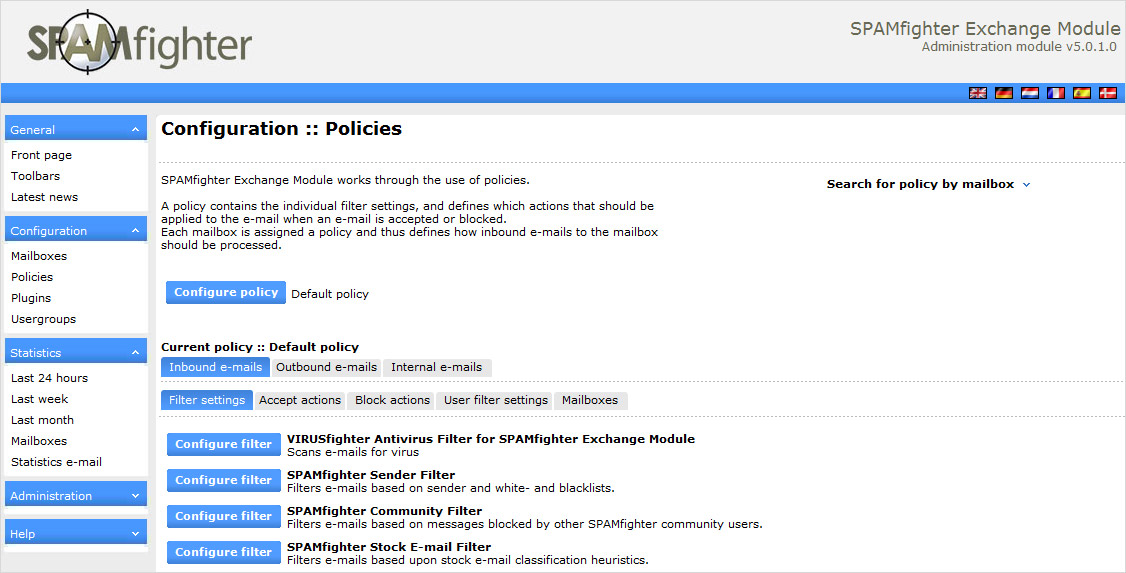The width and height of the screenshot is (1126, 573).
Task: Collapse the Statistics sidebar section
Action: [x=75, y=353]
